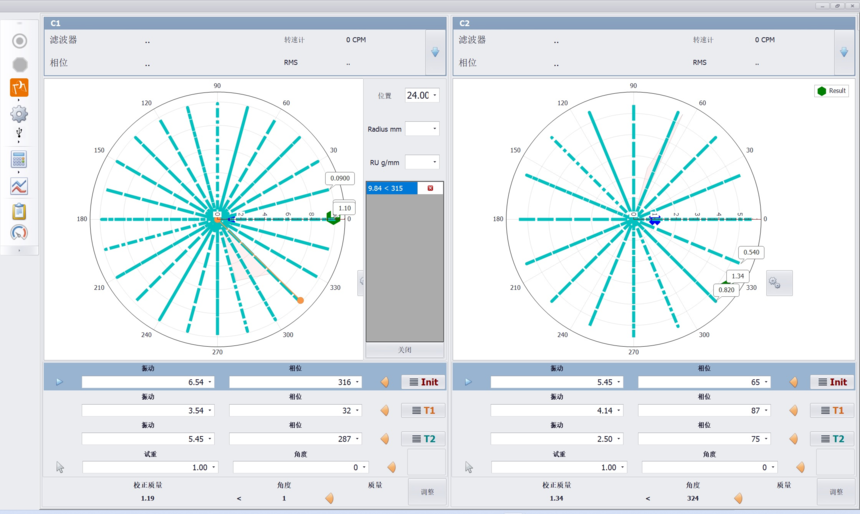This screenshot has height=514, width=860.
Task: Click the C1 Init button
Action: click(x=424, y=382)
